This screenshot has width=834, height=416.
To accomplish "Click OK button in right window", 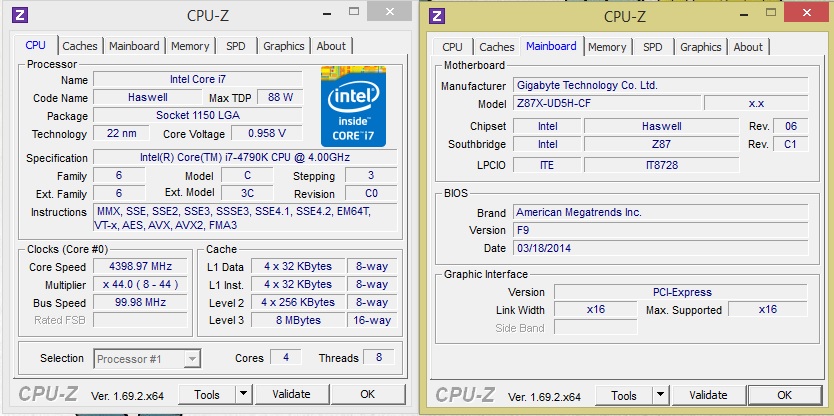I will click(x=785, y=395).
